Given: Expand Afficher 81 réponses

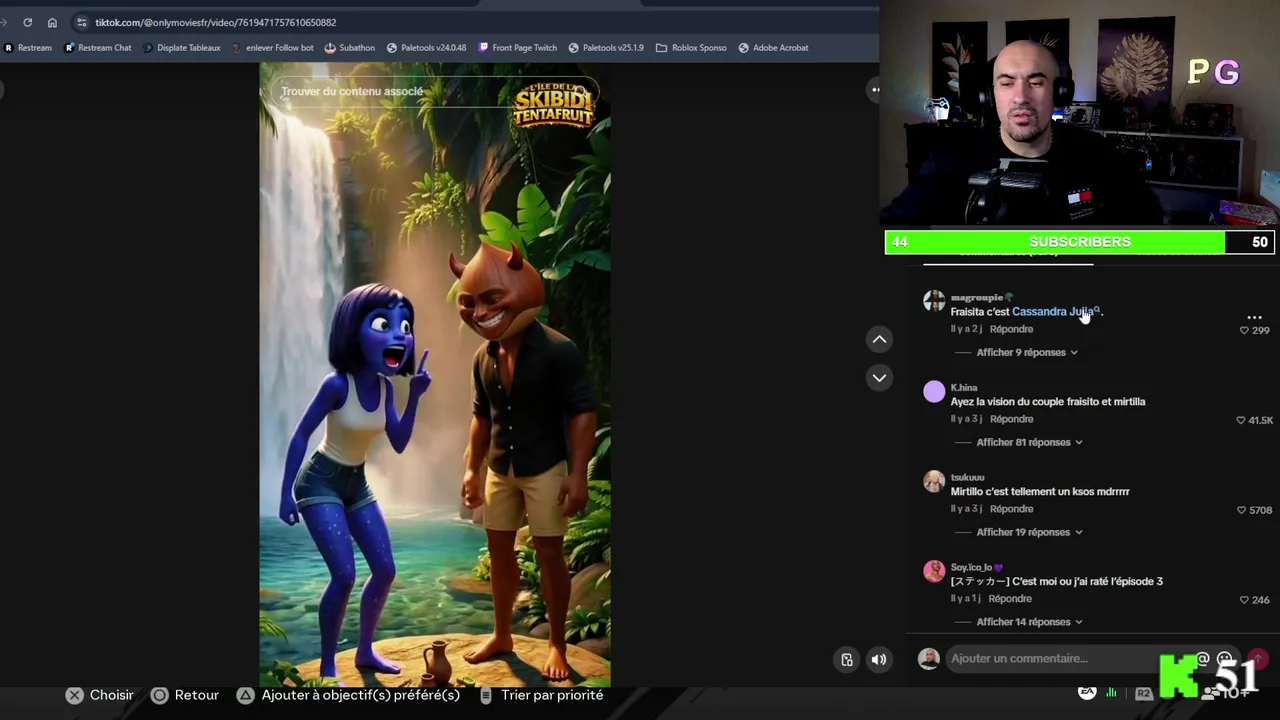Looking at the screenshot, I should coord(1030,442).
